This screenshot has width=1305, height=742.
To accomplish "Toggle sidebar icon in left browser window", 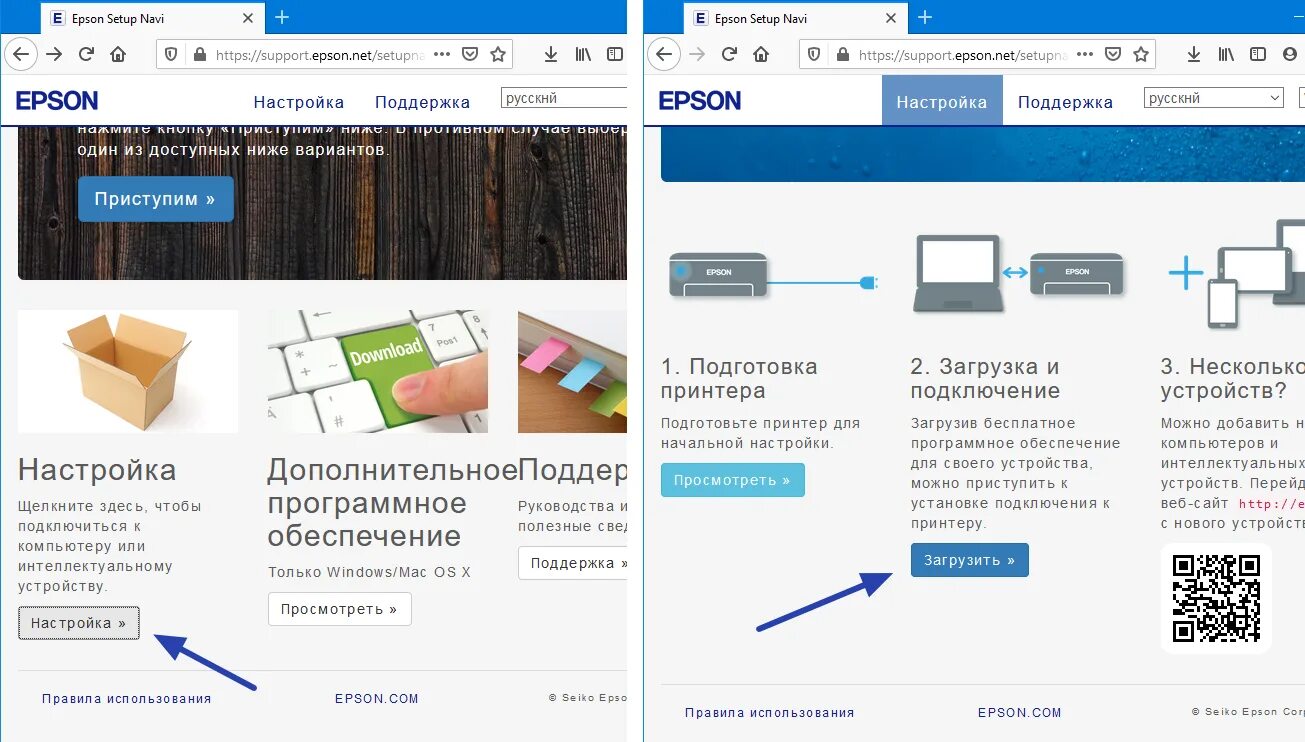I will tap(616, 54).
